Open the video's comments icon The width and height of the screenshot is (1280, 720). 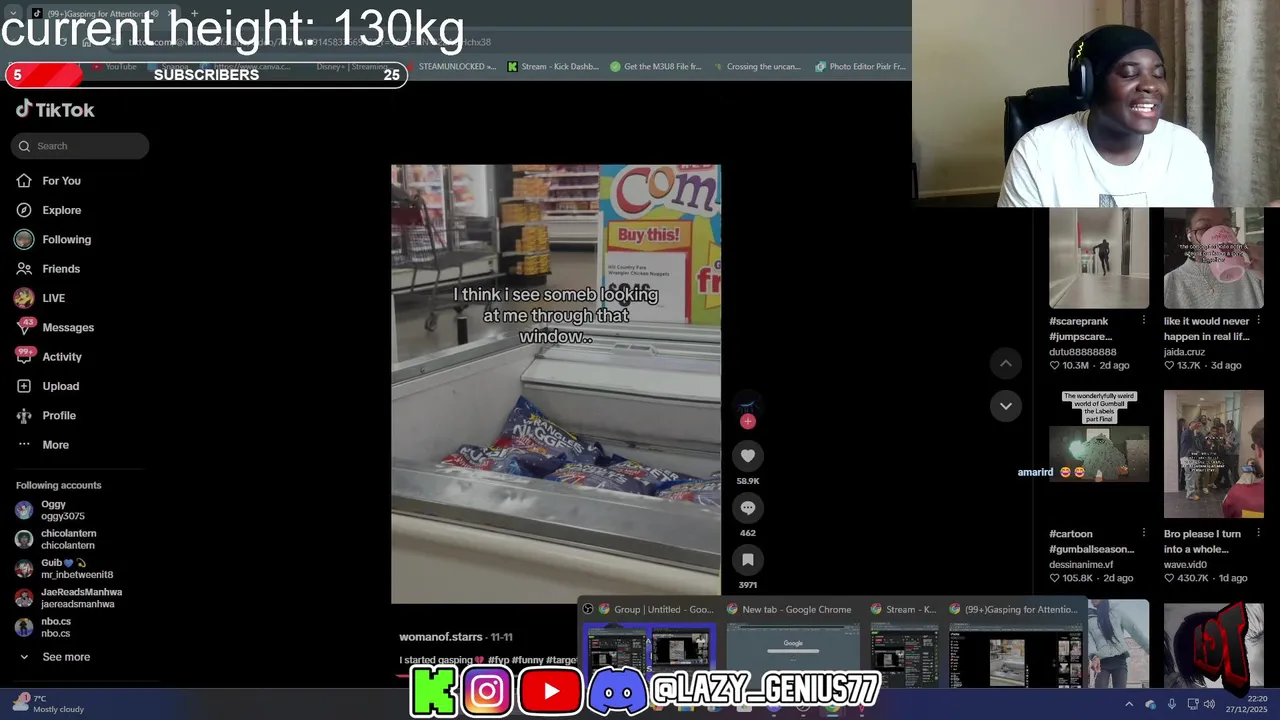point(747,508)
